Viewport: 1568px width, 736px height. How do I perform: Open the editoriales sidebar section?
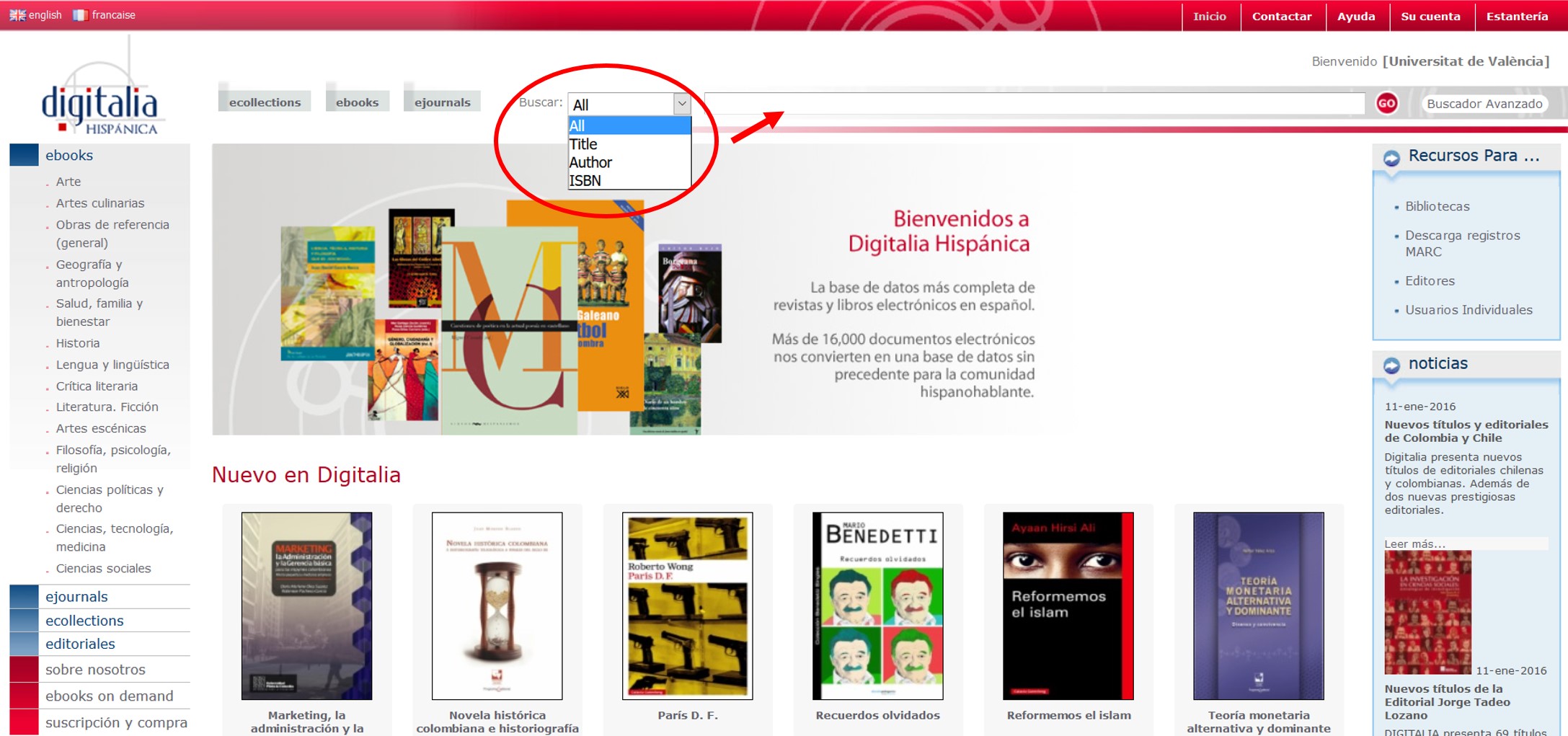(x=80, y=644)
